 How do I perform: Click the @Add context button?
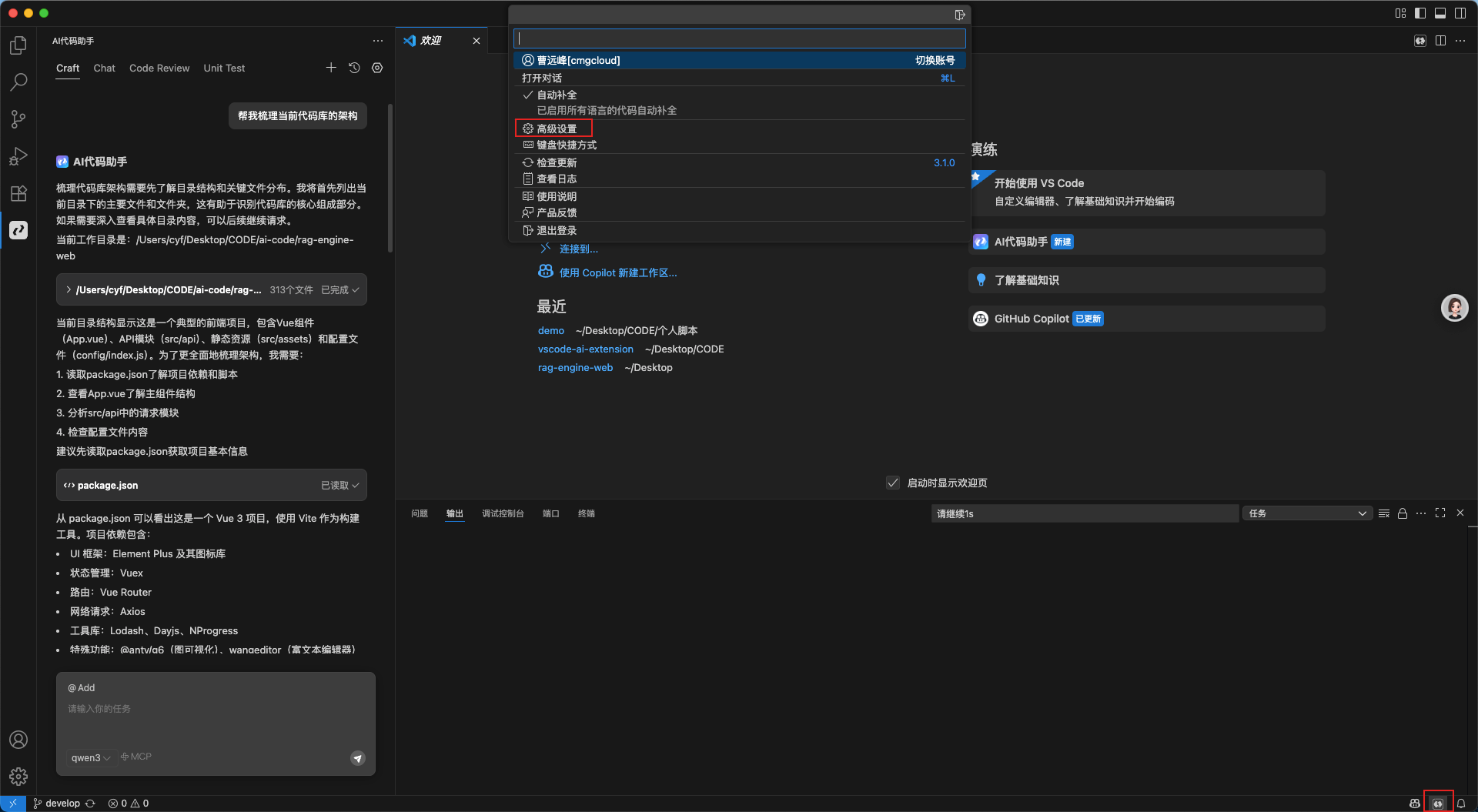[82, 688]
